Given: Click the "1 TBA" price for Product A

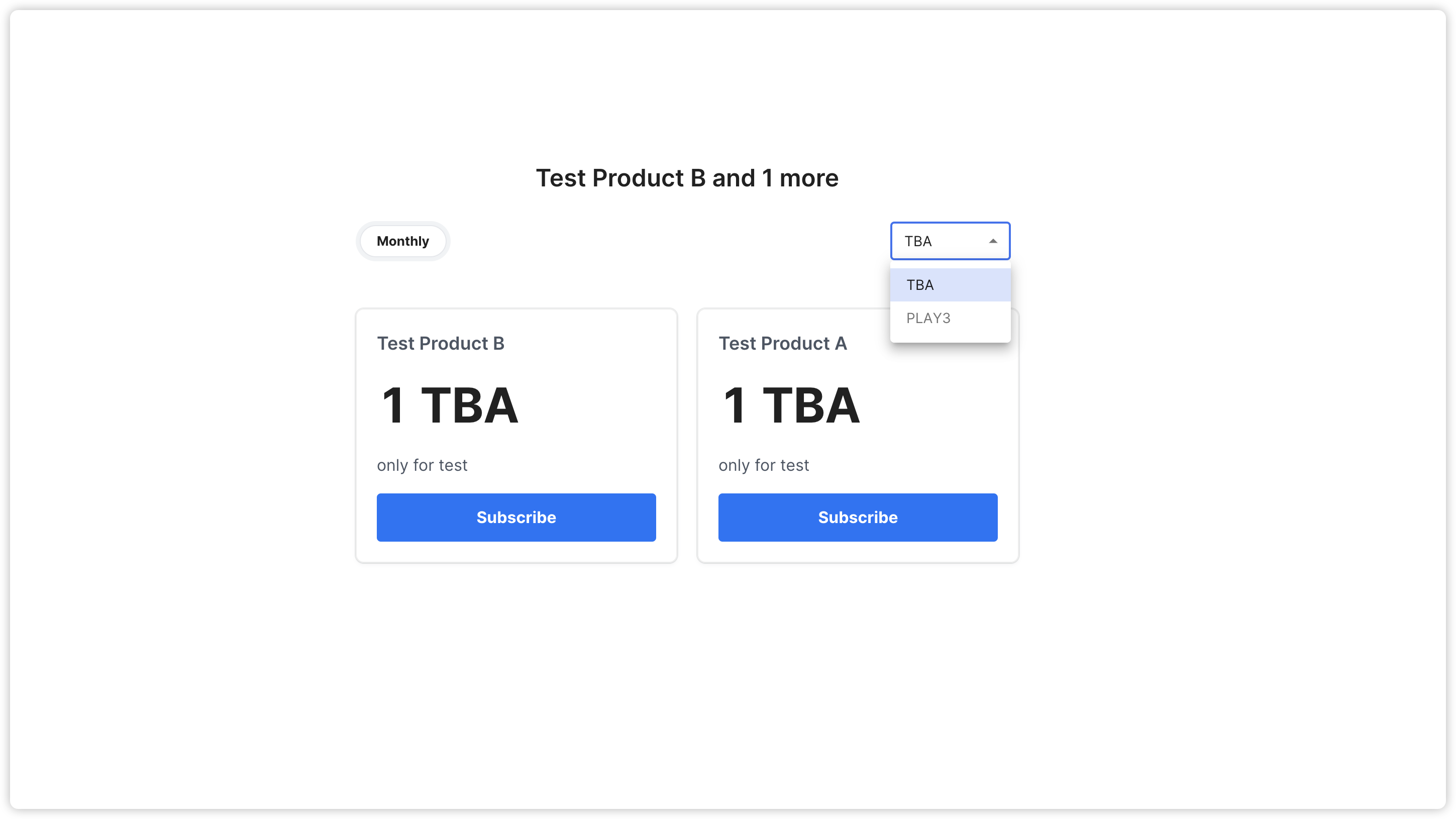Looking at the screenshot, I should pos(791,405).
